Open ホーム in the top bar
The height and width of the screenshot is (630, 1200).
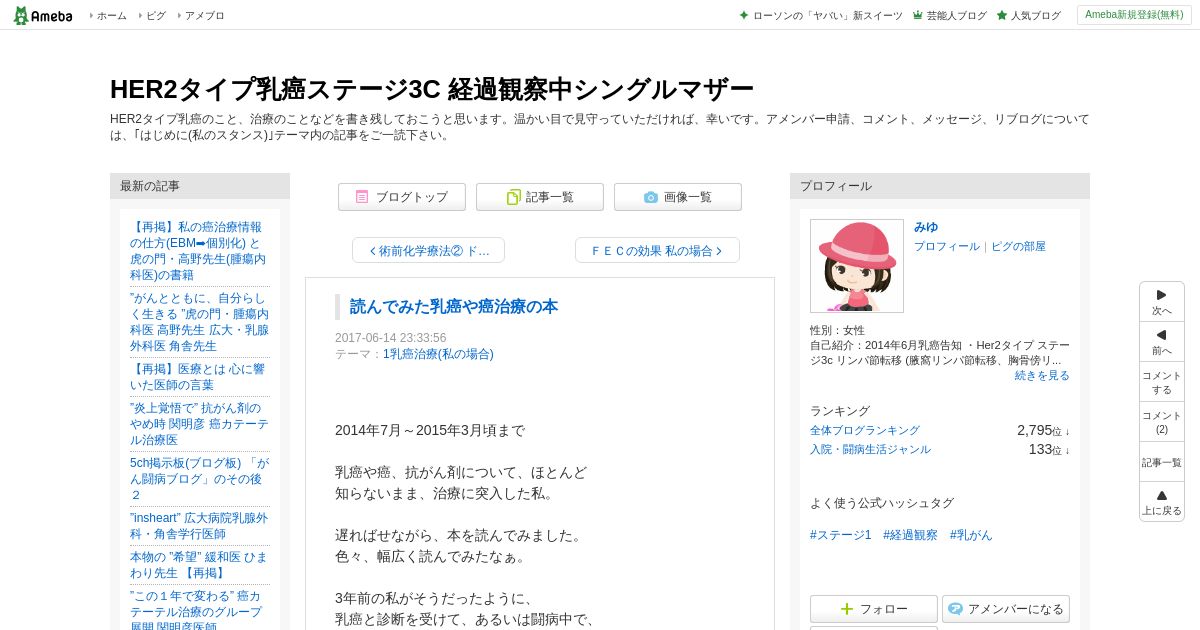(111, 15)
